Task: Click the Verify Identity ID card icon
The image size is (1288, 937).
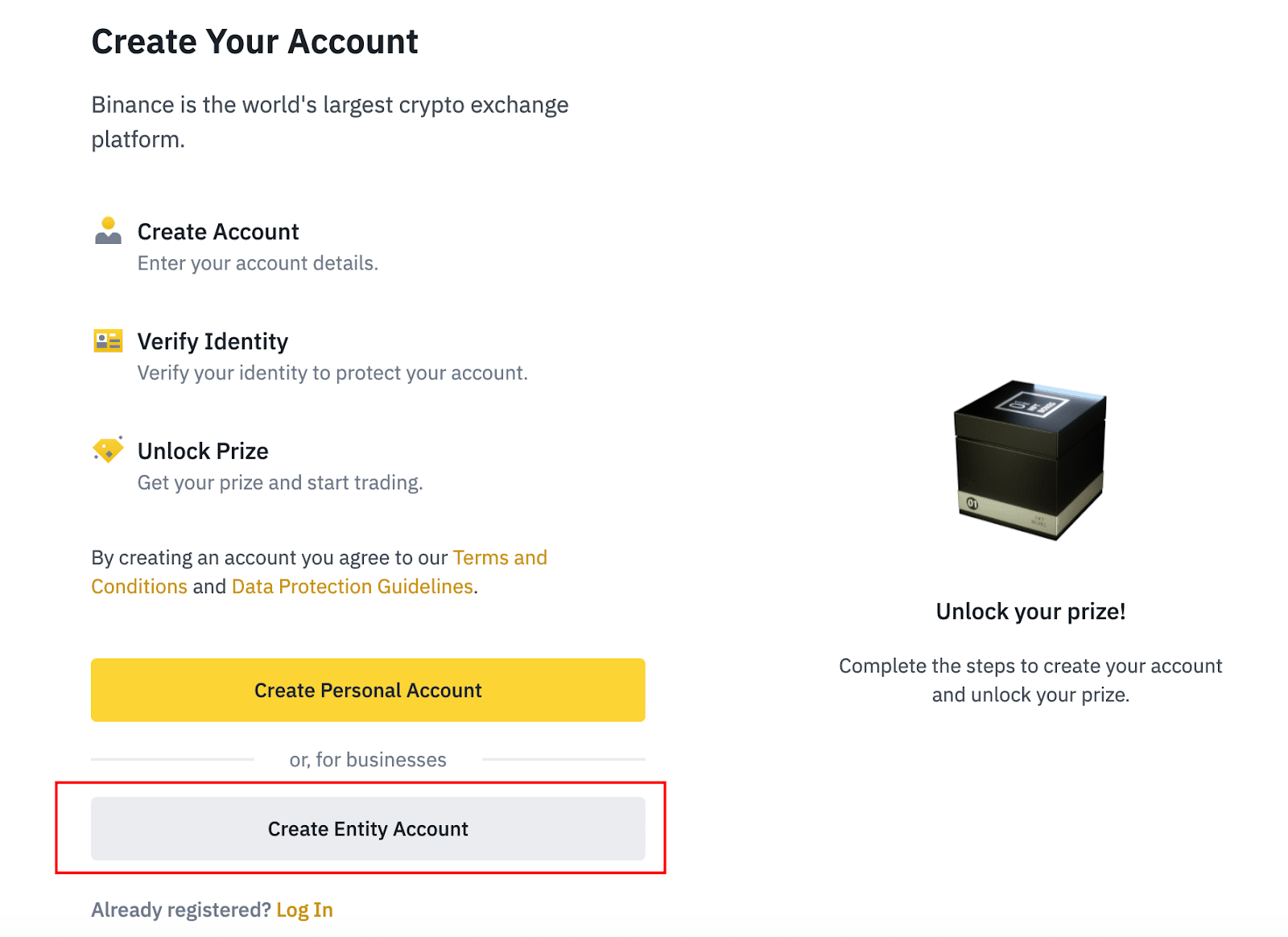Action: pyautogui.click(x=108, y=341)
